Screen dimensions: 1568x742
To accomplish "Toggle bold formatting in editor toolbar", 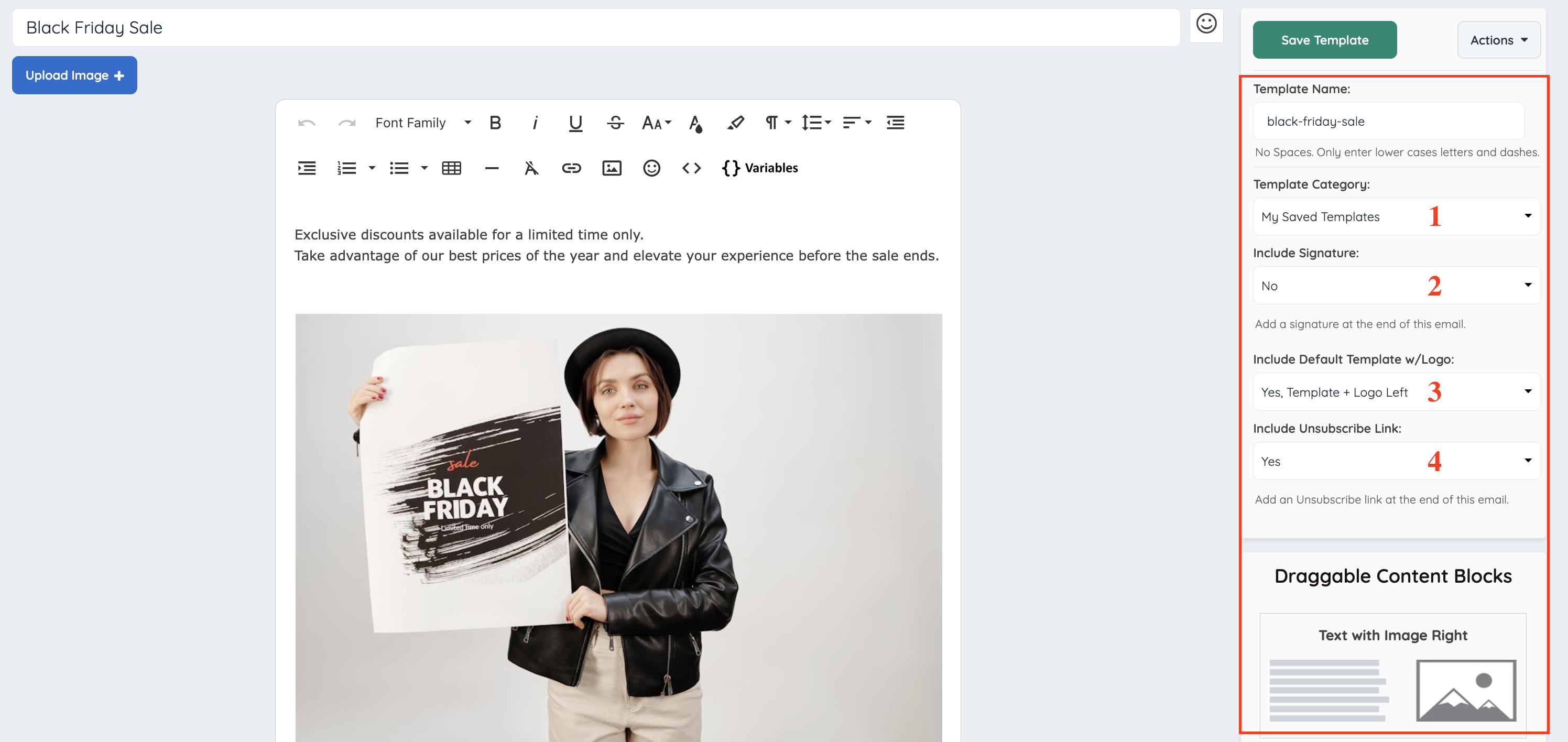I will 495,123.
